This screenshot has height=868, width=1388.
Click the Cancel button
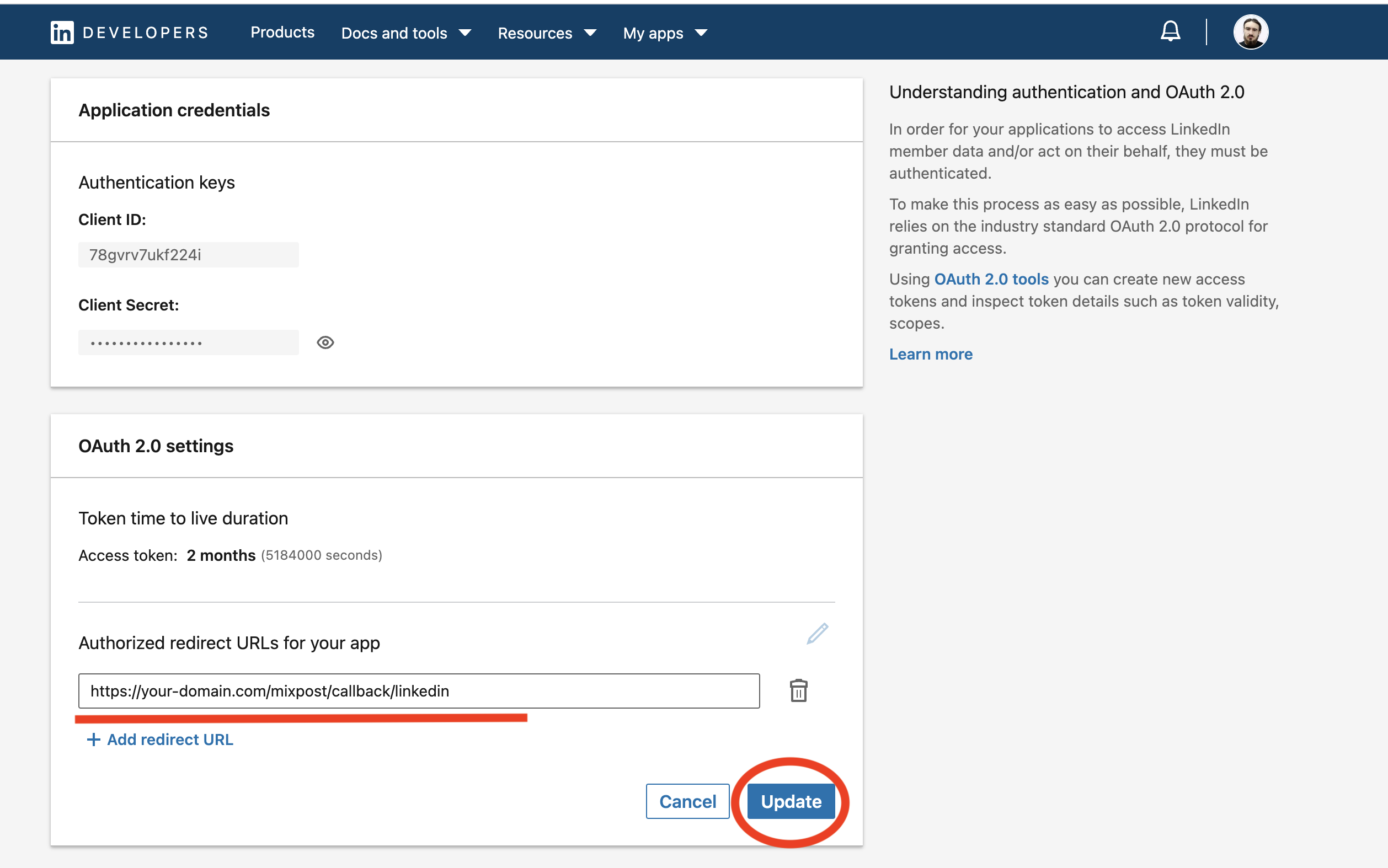pos(687,801)
